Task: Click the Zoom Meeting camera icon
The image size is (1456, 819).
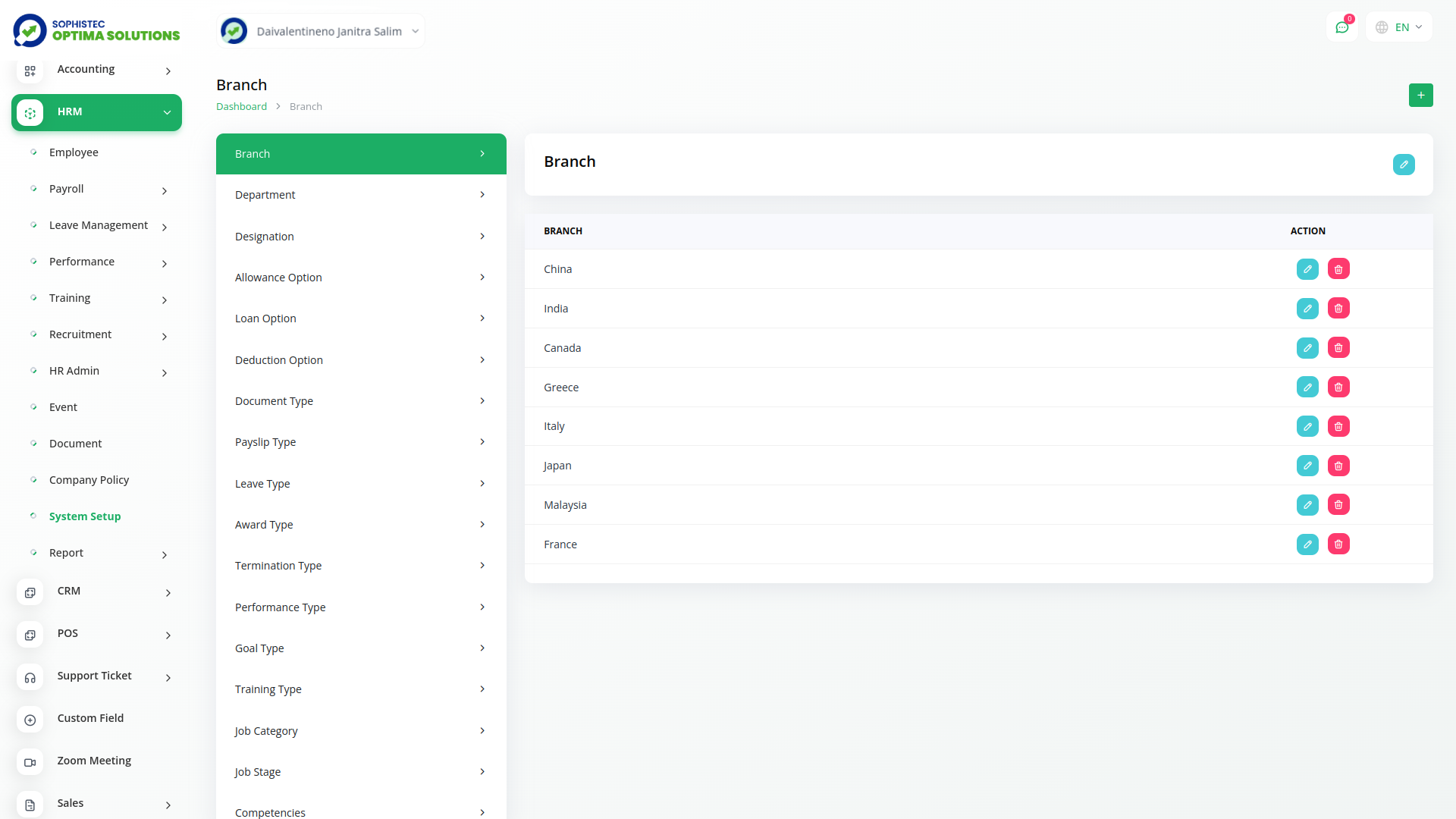Action: coord(30,762)
